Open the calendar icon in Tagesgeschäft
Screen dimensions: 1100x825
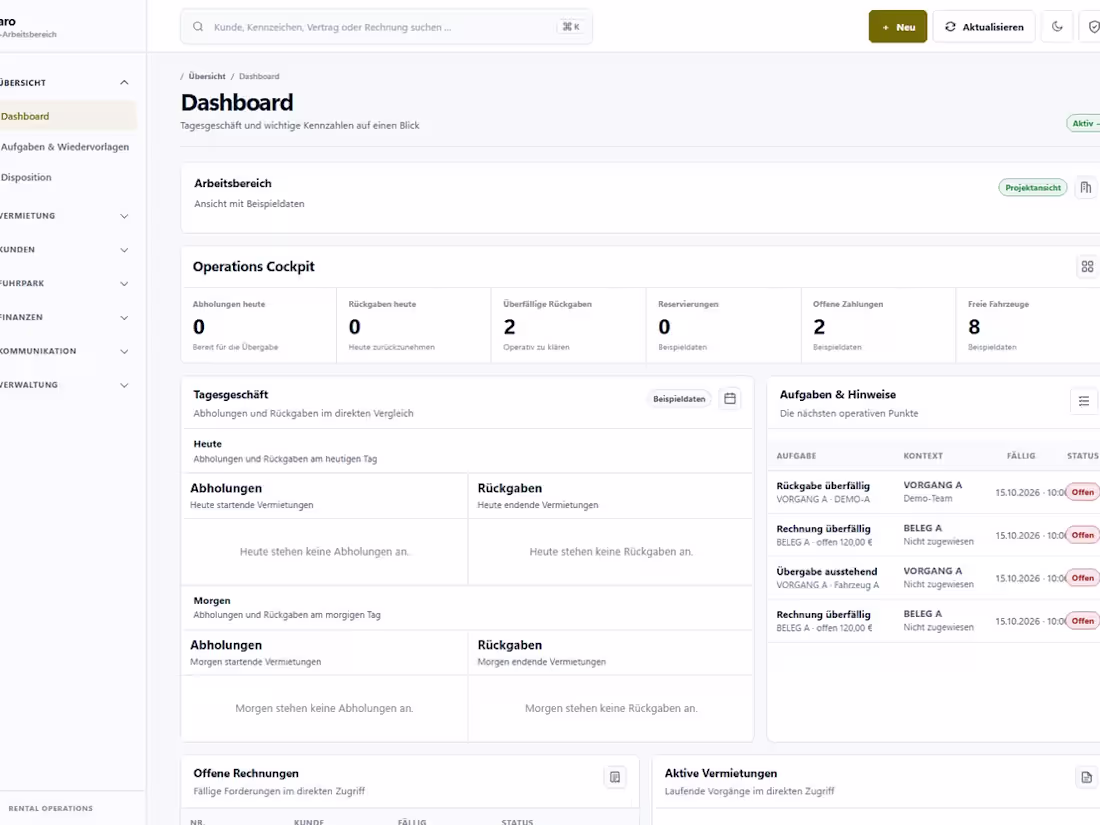point(730,398)
